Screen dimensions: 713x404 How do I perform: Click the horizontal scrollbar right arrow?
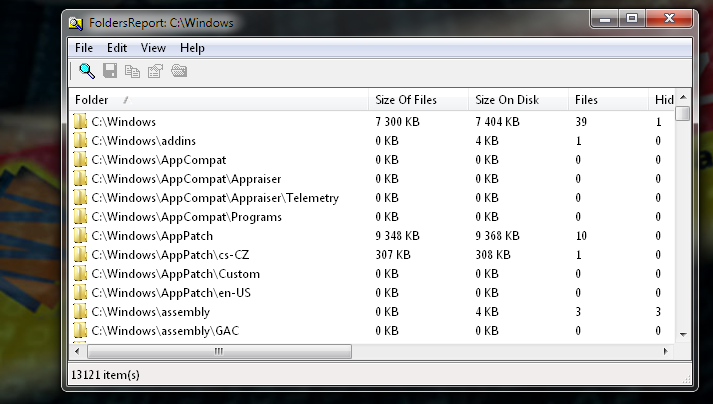666,351
